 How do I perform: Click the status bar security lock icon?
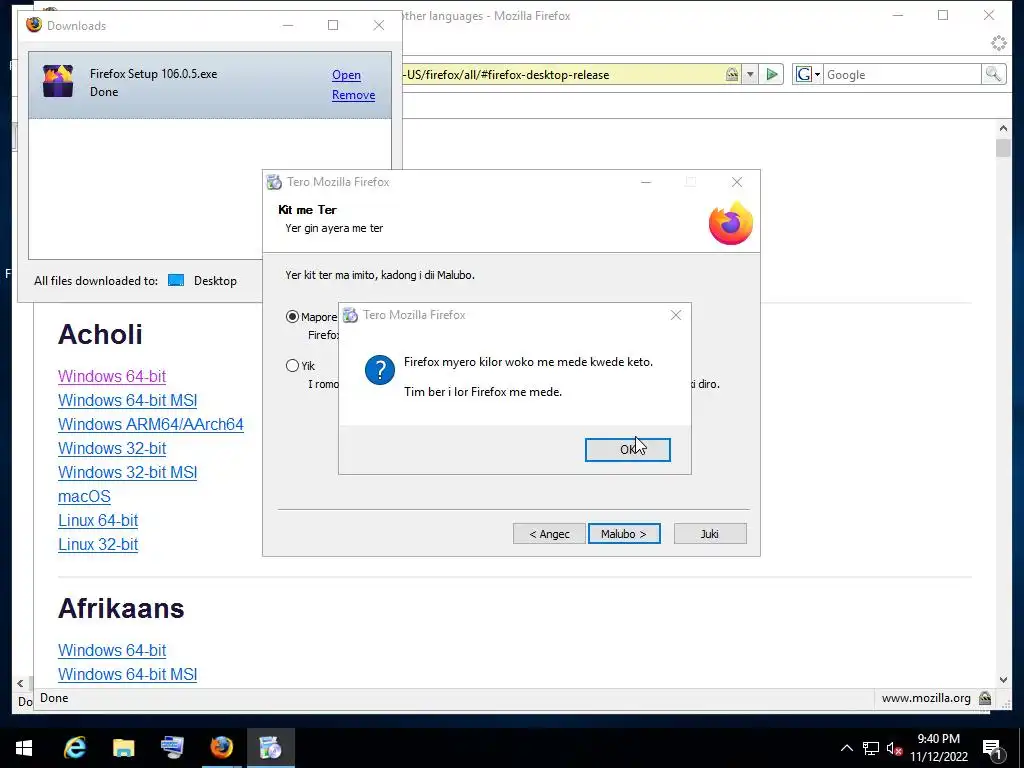tap(985, 698)
